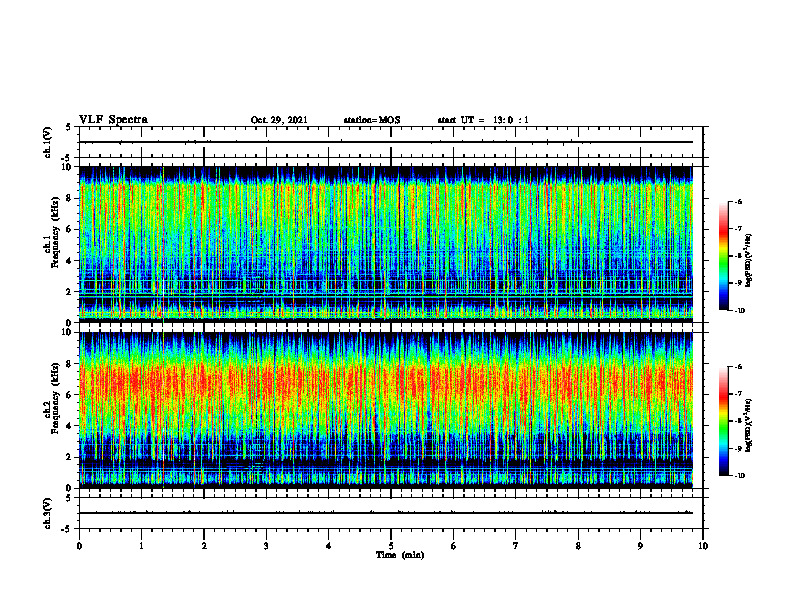Click the 'ch.3(V)' waveform axis label
Image resolution: width=792 pixels, height=612 pixels.
[x=48, y=513]
